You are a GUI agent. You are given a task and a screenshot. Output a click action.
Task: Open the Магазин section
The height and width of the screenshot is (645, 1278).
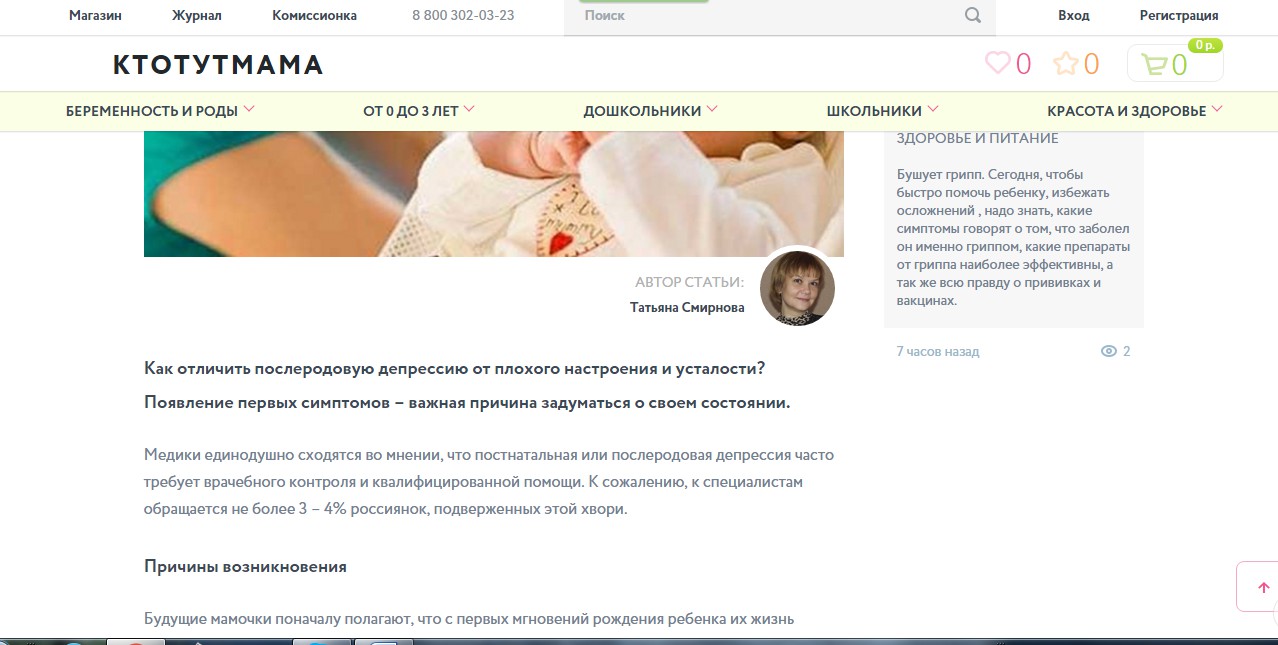pyautogui.click(x=95, y=16)
